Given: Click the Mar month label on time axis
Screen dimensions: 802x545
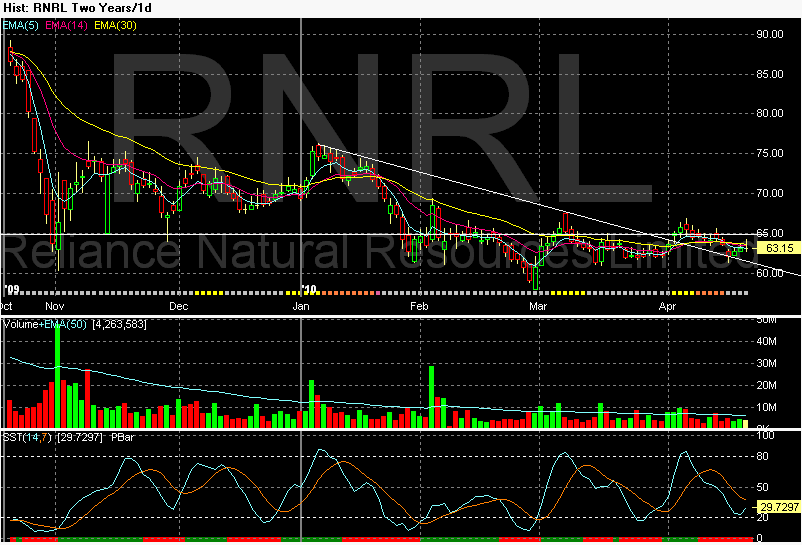Looking at the screenshot, I should click(538, 306).
